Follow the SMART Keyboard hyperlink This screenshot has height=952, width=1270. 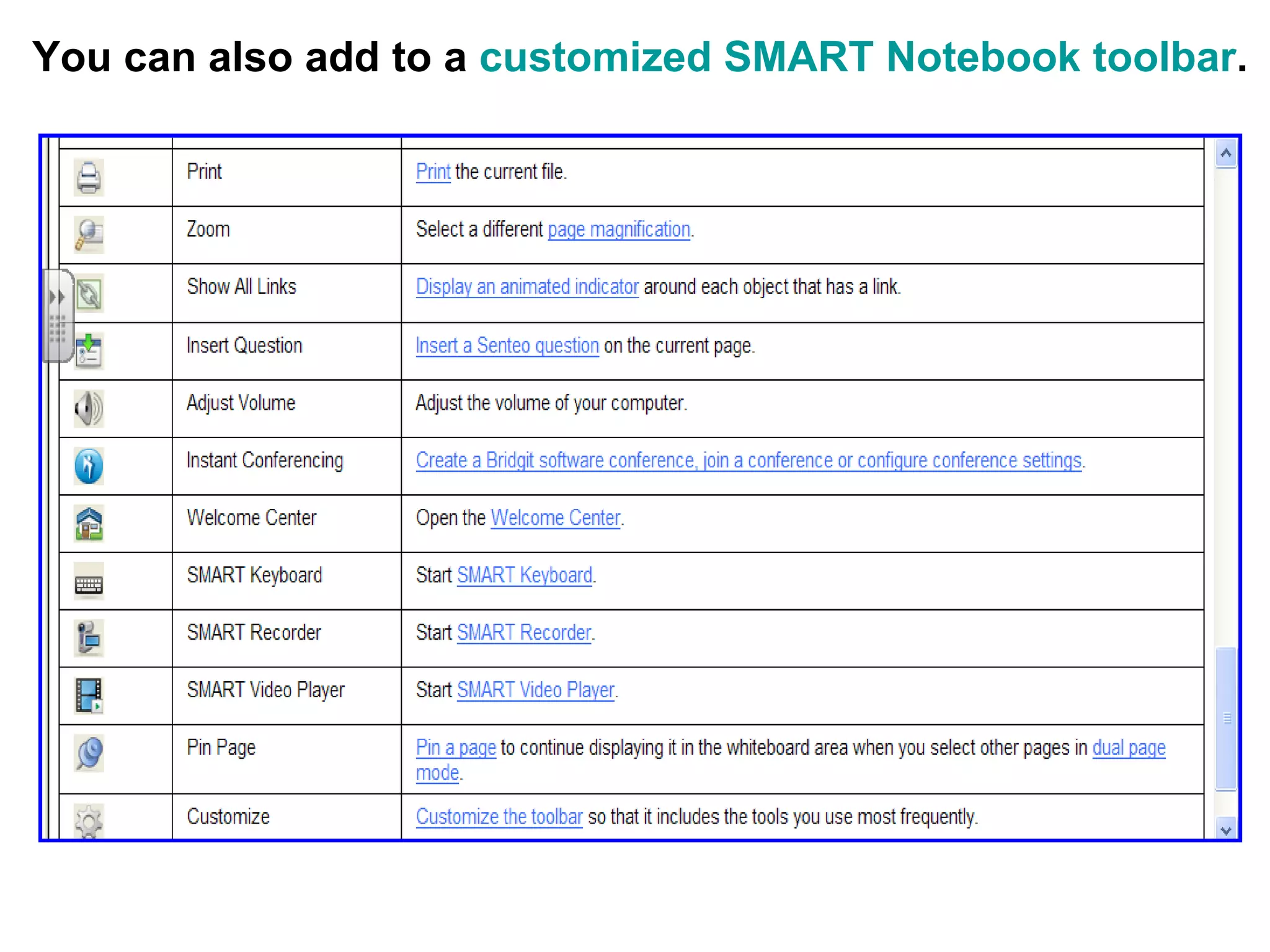(x=525, y=575)
